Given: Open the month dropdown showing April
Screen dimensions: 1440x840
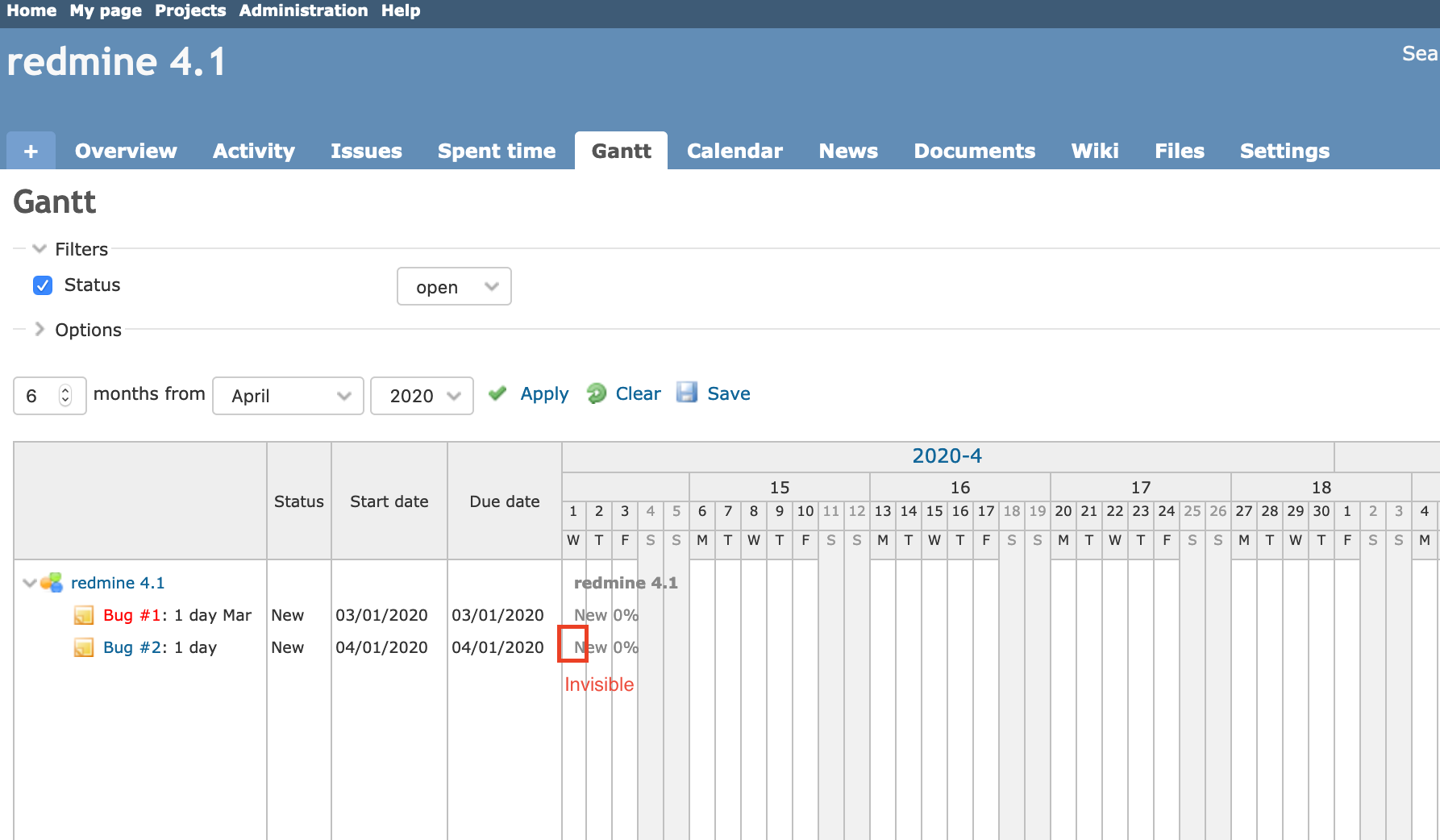Looking at the screenshot, I should click(288, 396).
